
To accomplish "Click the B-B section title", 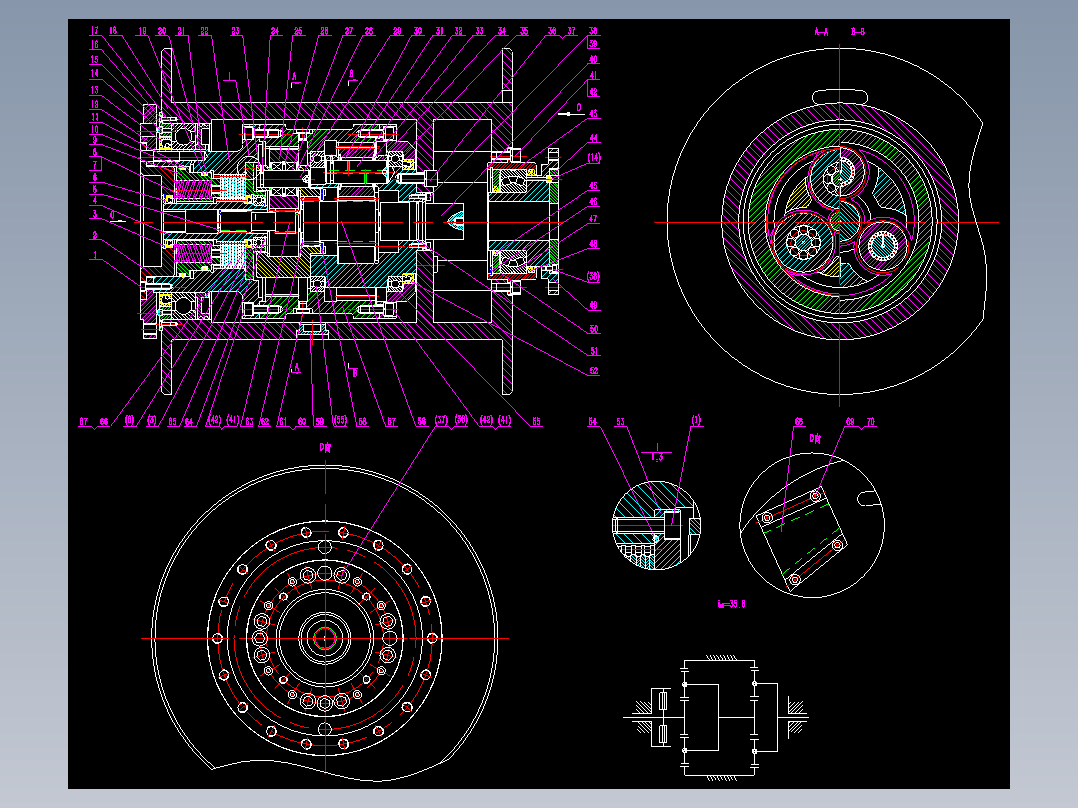I will click(x=857, y=32).
